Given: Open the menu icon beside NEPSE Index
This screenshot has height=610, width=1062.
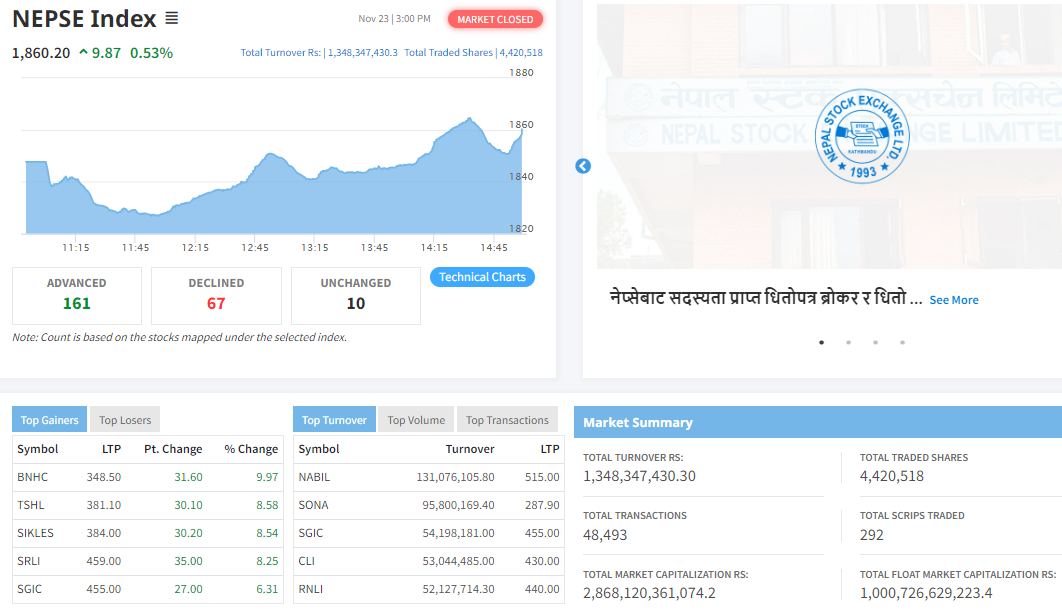Looking at the screenshot, I should point(172,18).
